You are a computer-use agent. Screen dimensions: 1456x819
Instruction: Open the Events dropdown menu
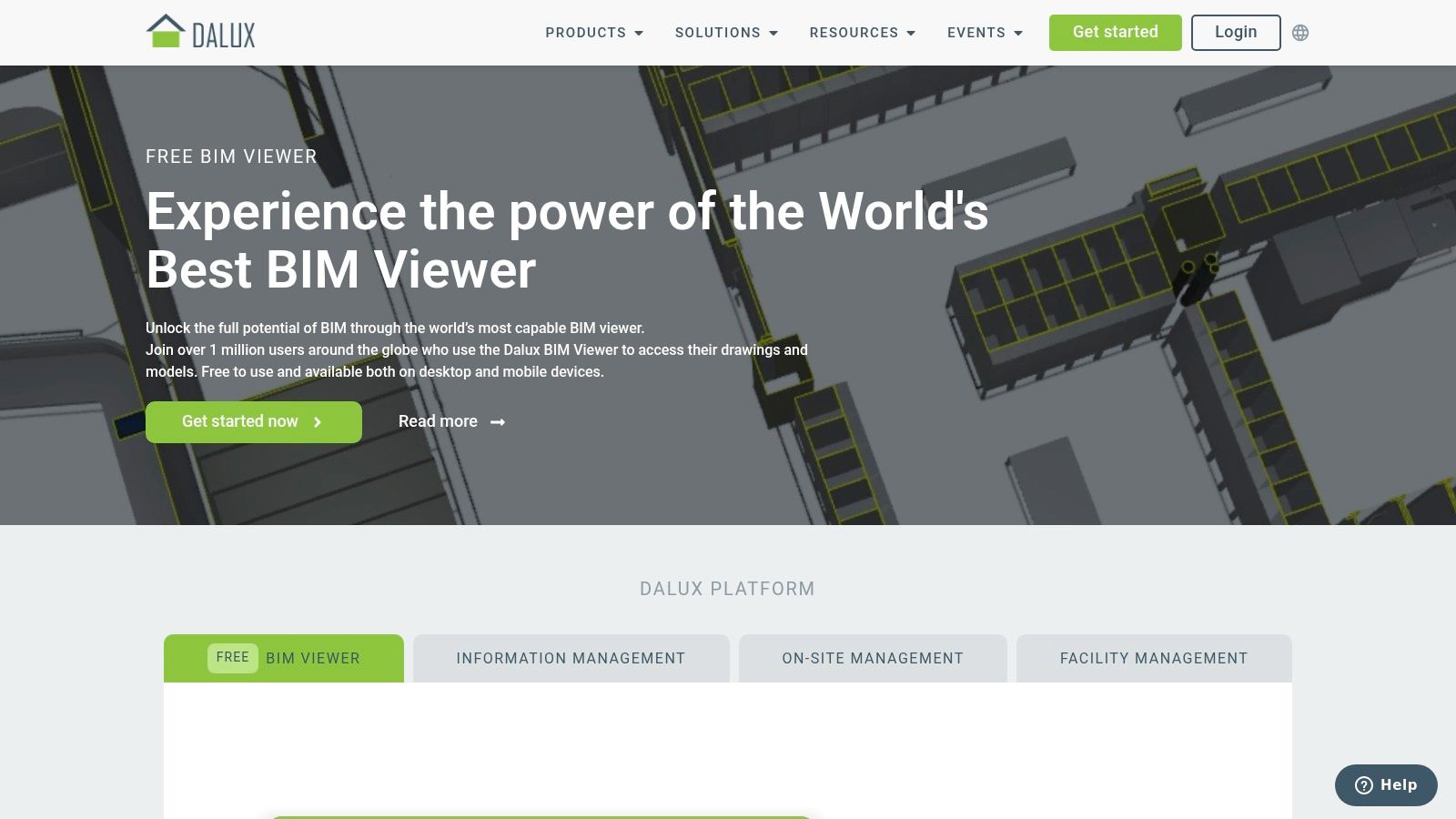pos(985,33)
